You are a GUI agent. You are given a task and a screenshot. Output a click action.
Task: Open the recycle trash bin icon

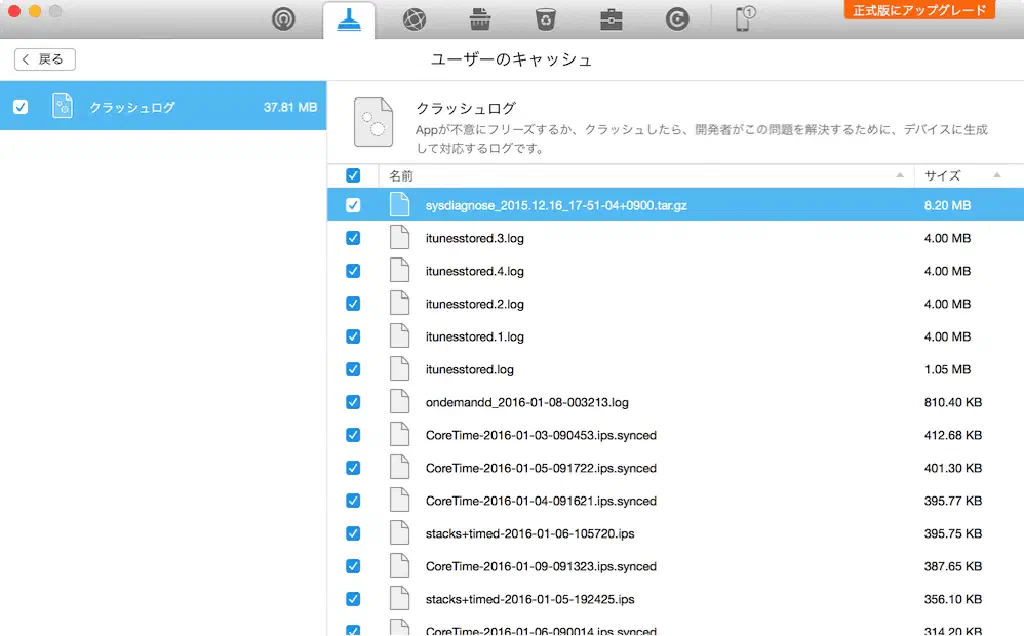(545, 19)
